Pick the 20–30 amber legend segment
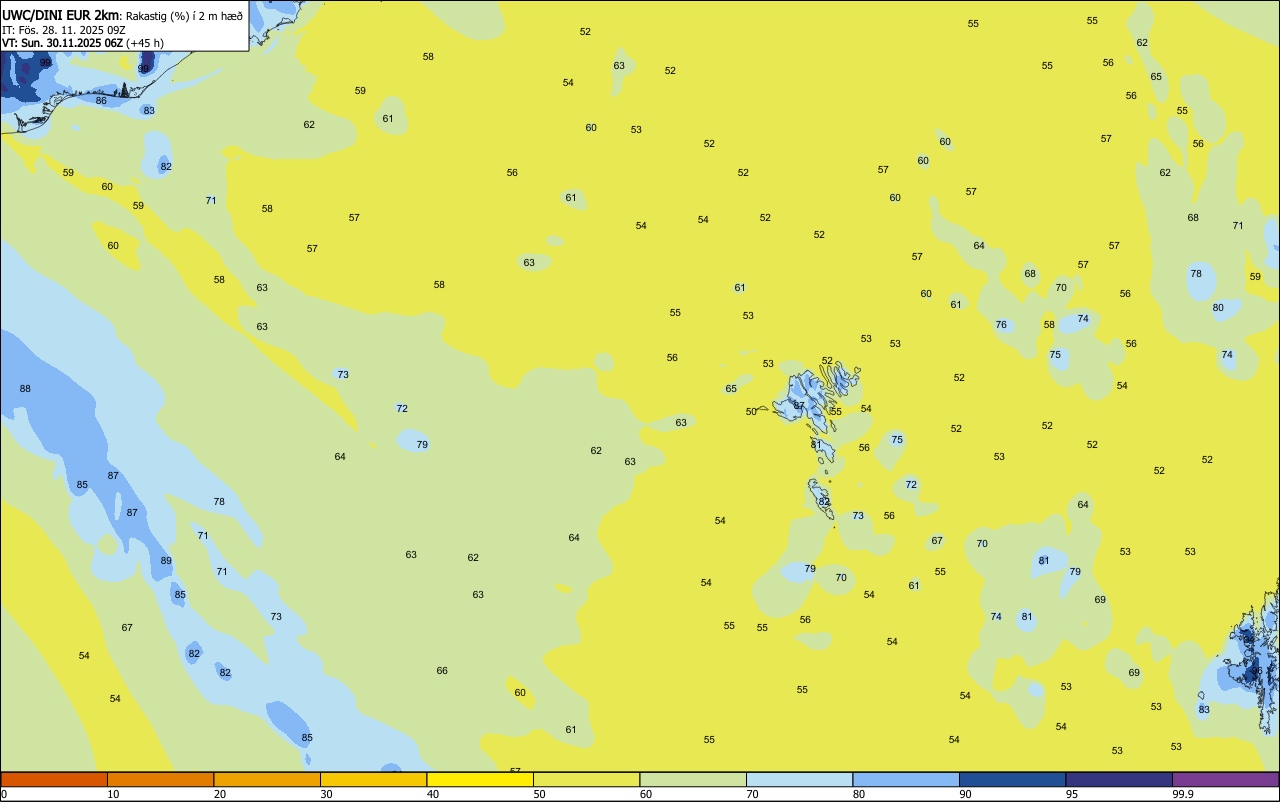 267,779
